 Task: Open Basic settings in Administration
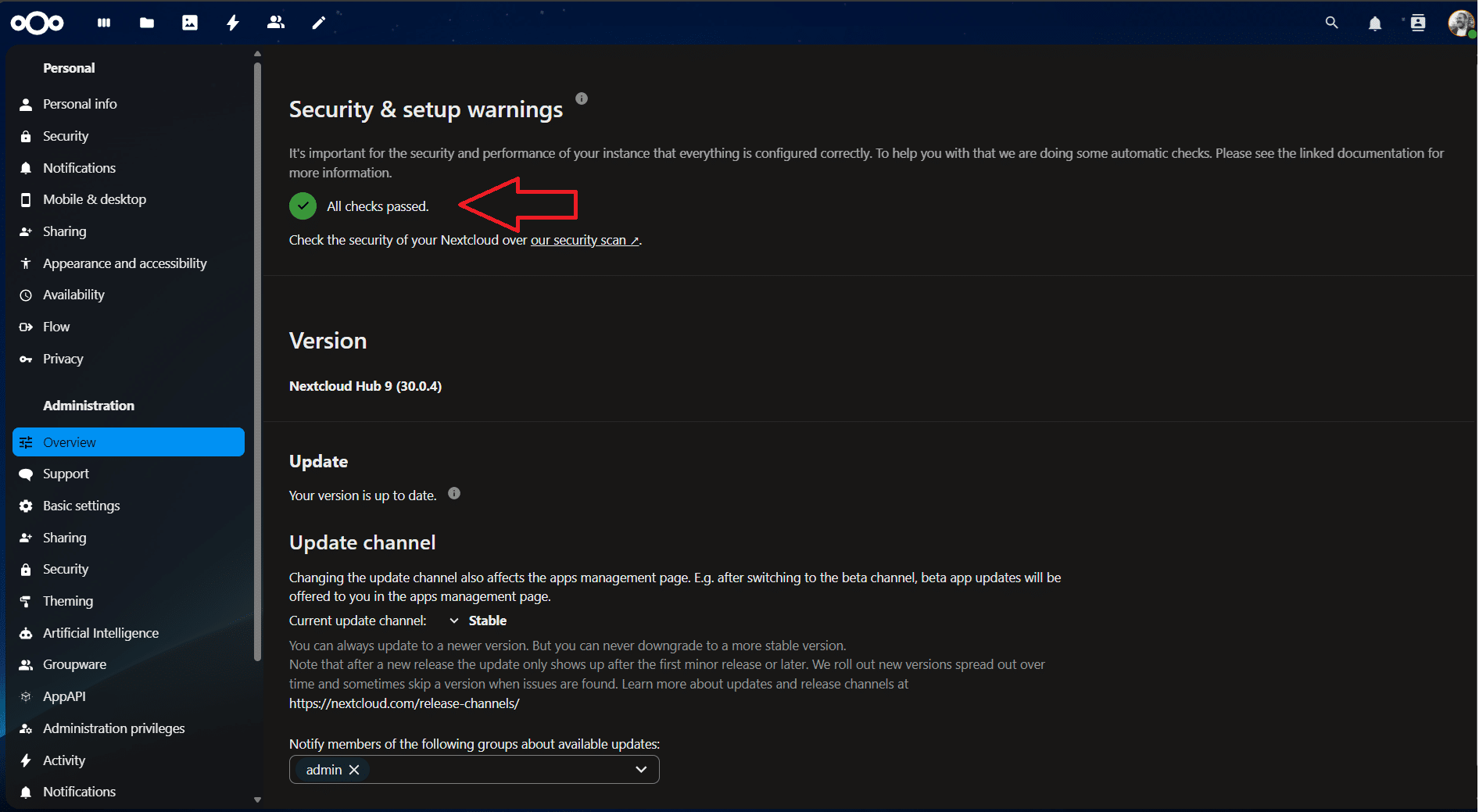(x=81, y=506)
